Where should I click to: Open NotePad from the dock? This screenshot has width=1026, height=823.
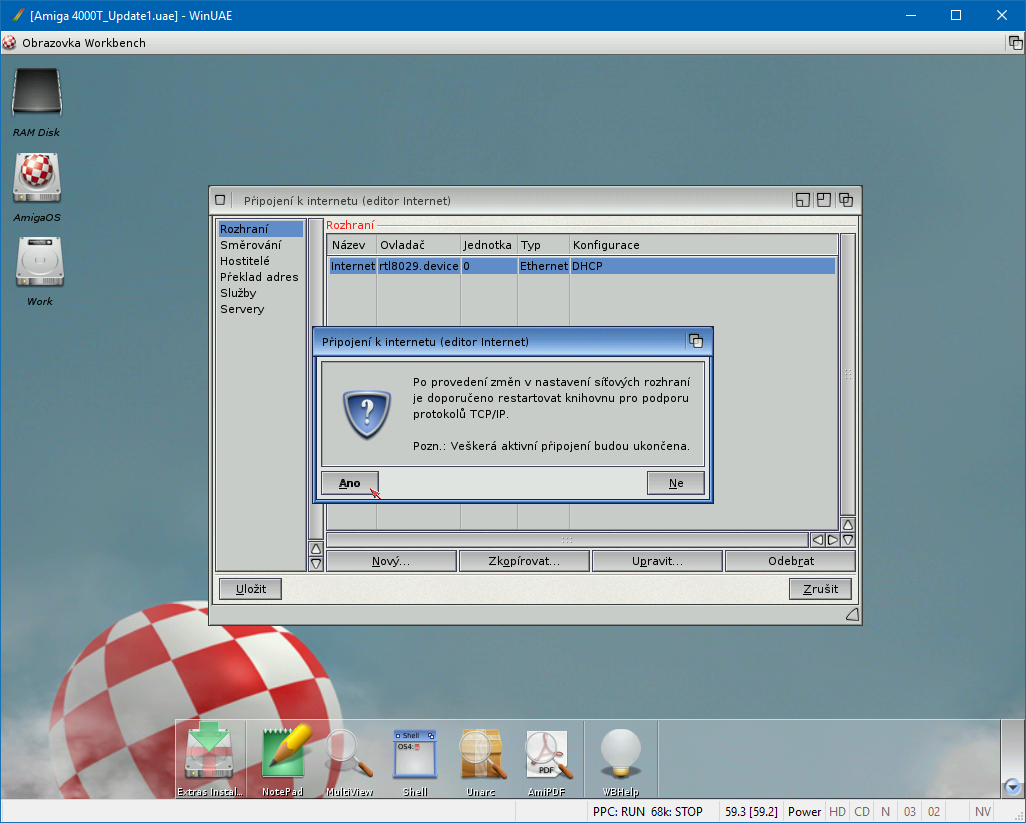[282, 754]
